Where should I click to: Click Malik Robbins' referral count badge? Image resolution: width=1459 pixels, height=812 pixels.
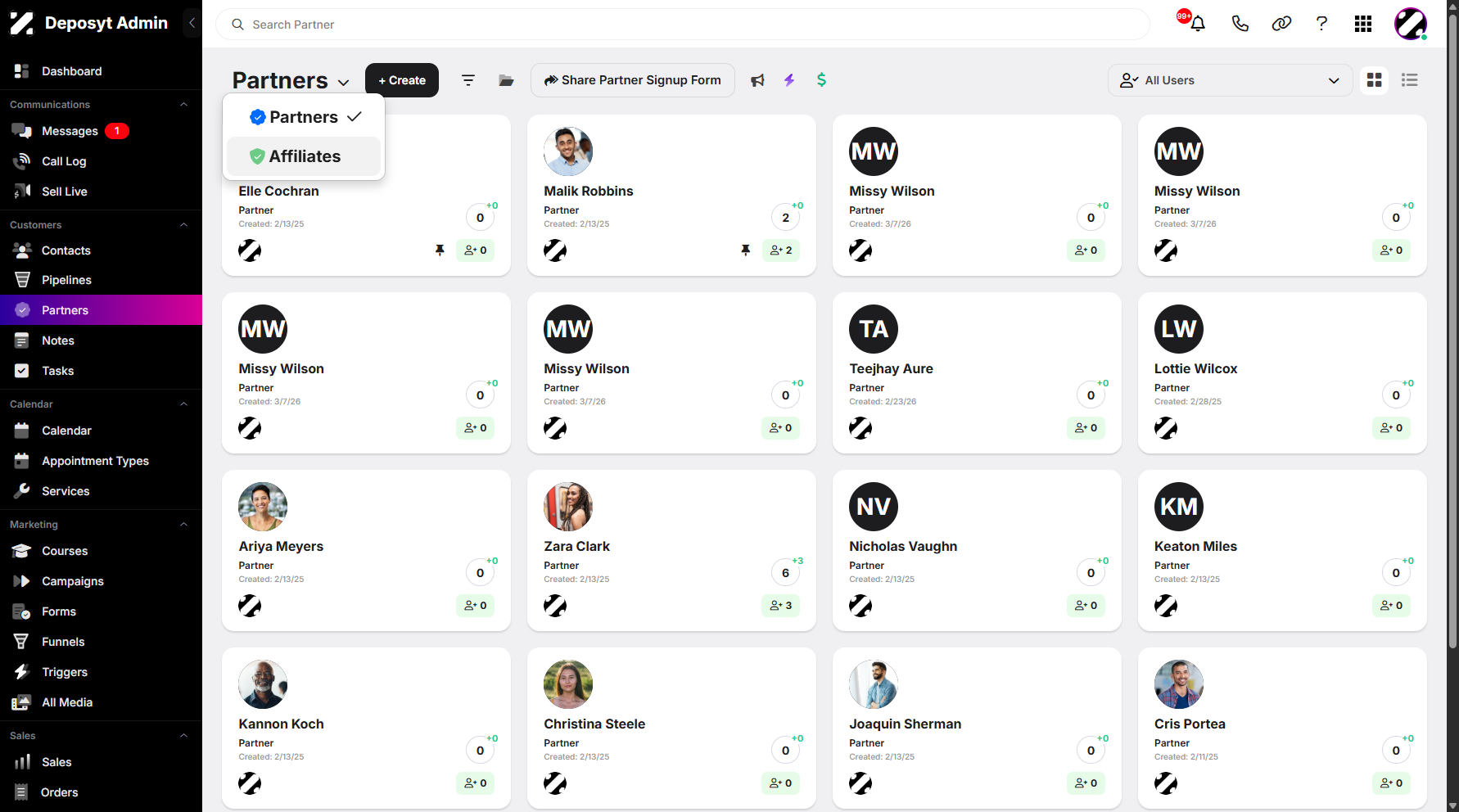[x=781, y=250]
